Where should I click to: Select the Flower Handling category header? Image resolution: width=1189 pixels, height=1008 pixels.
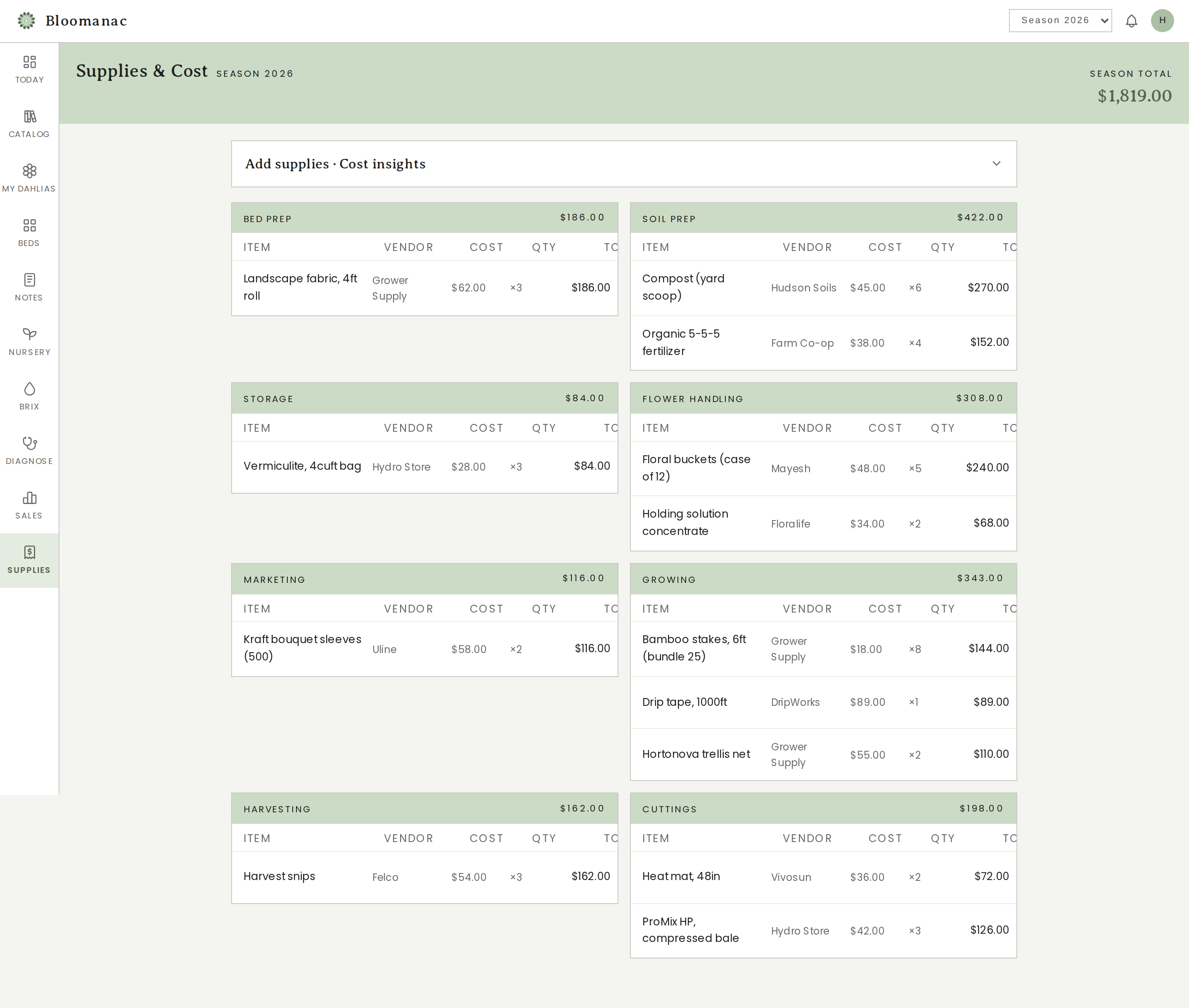pyautogui.click(x=823, y=398)
